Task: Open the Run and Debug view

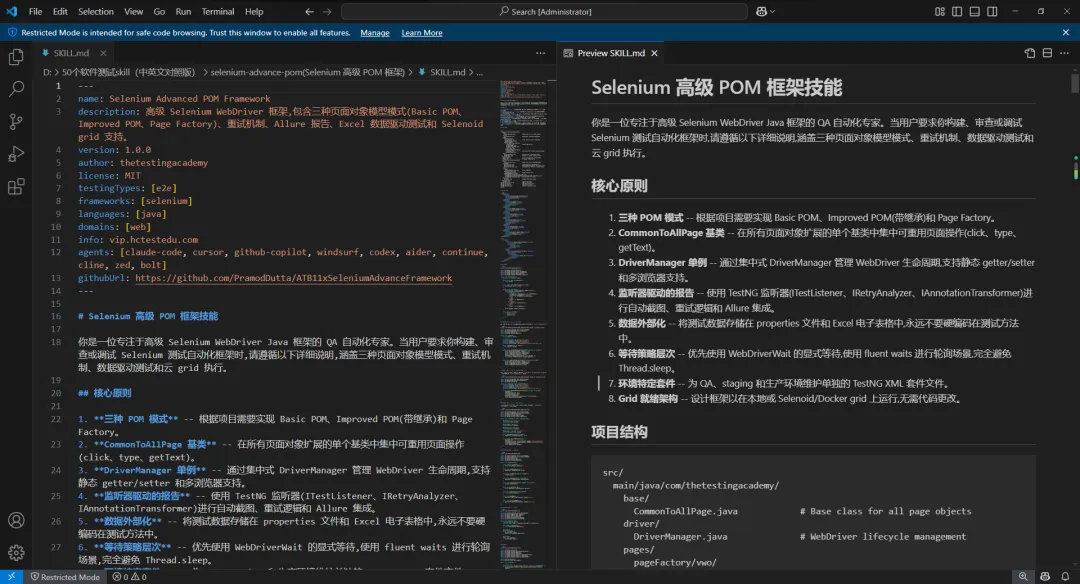Action: 16,154
